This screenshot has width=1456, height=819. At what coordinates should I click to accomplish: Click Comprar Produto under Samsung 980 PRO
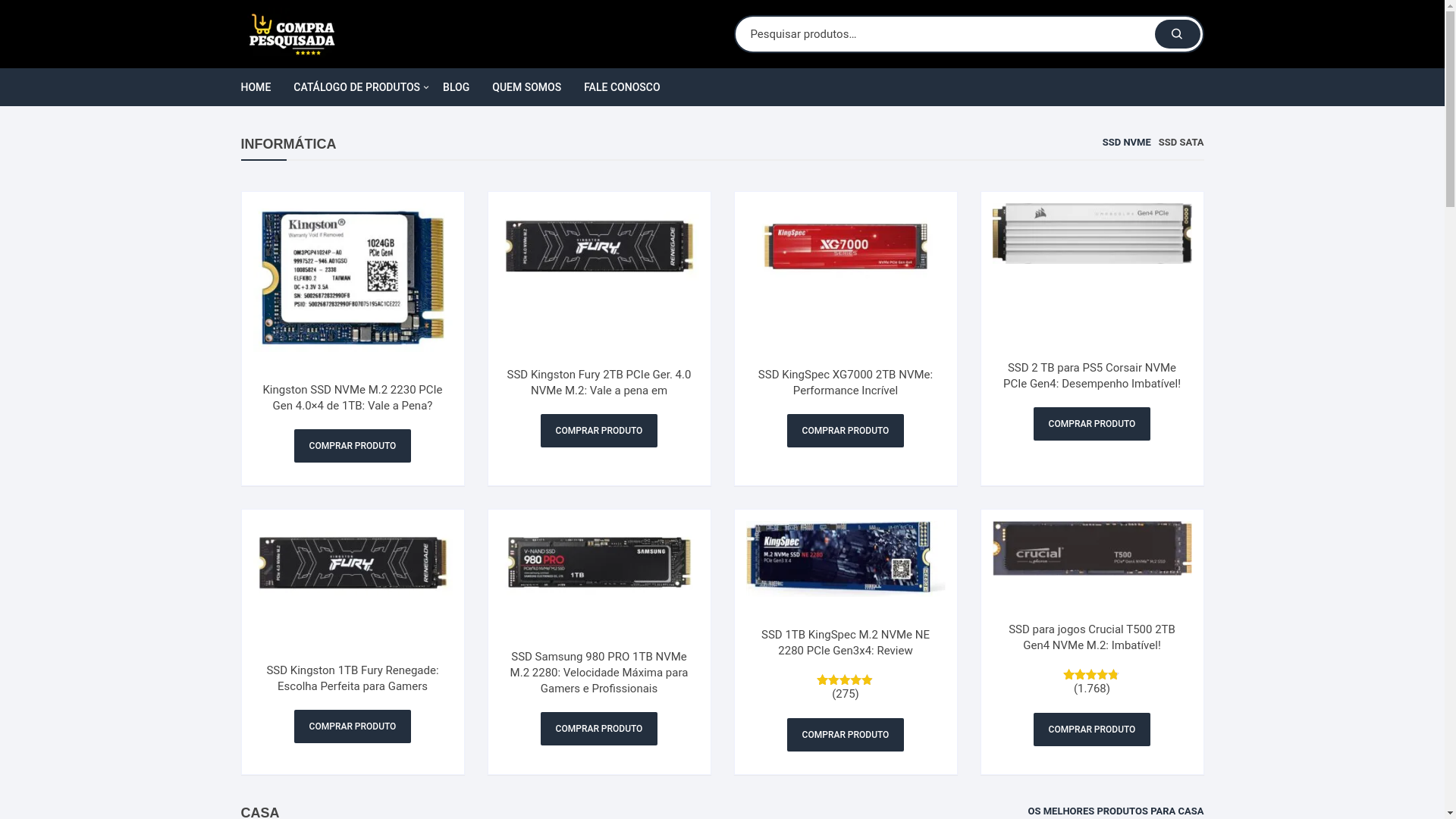coord(599,729)
